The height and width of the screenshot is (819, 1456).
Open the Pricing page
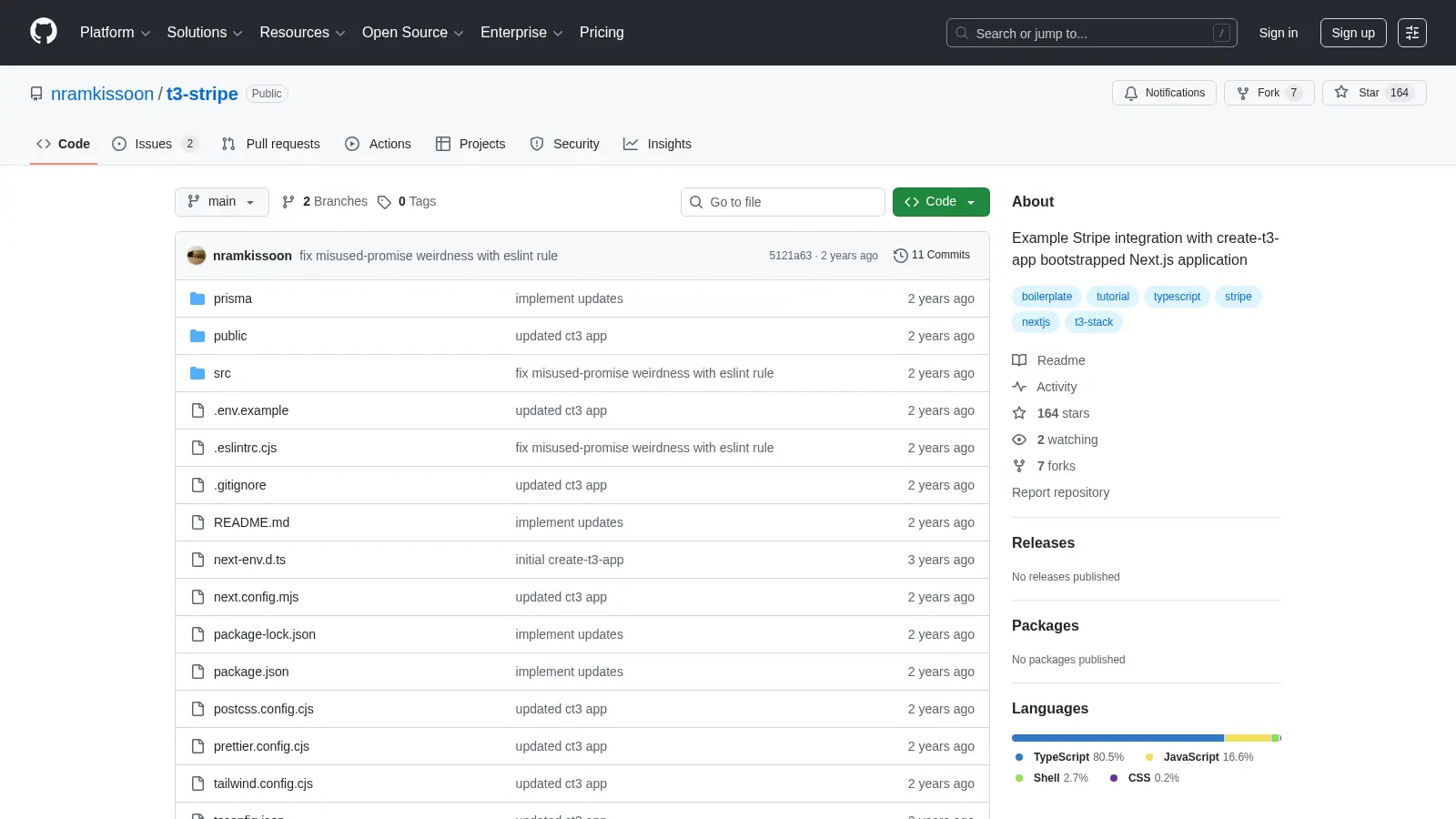pyautogui.click(x=602, y=33)
